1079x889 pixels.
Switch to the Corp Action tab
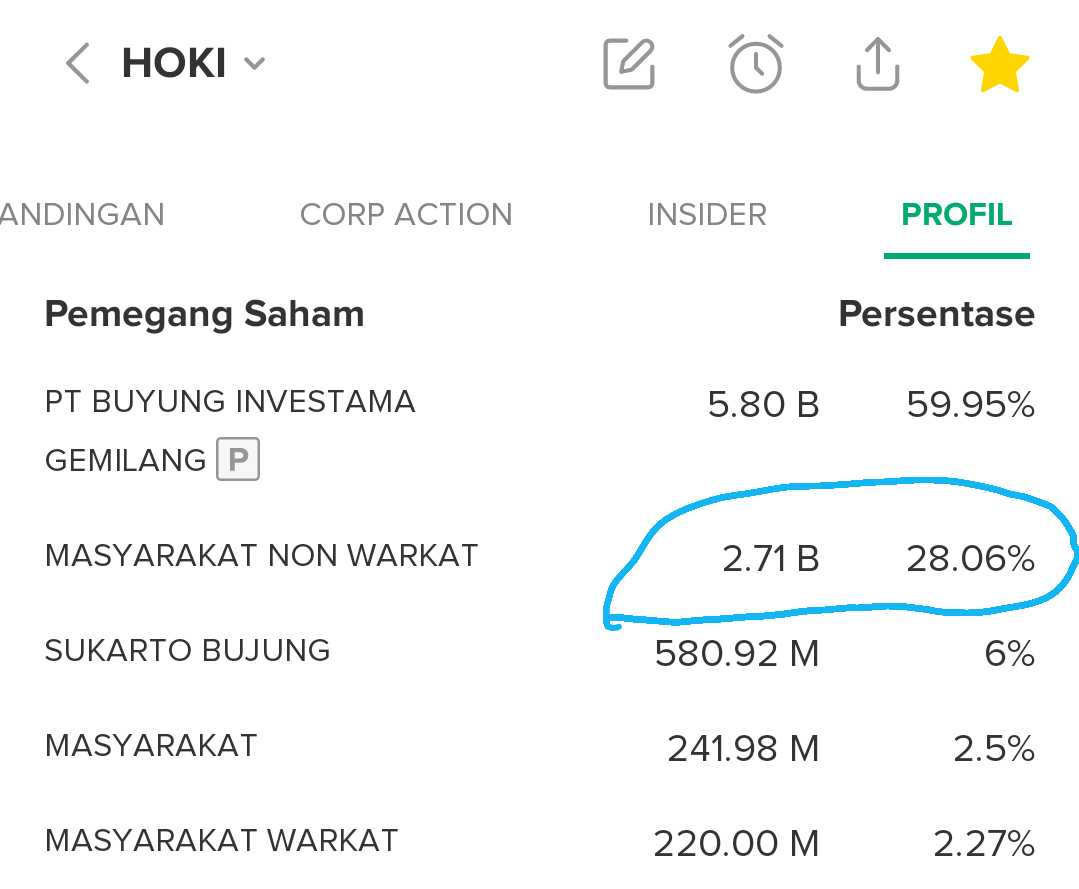tap(406, 215)
